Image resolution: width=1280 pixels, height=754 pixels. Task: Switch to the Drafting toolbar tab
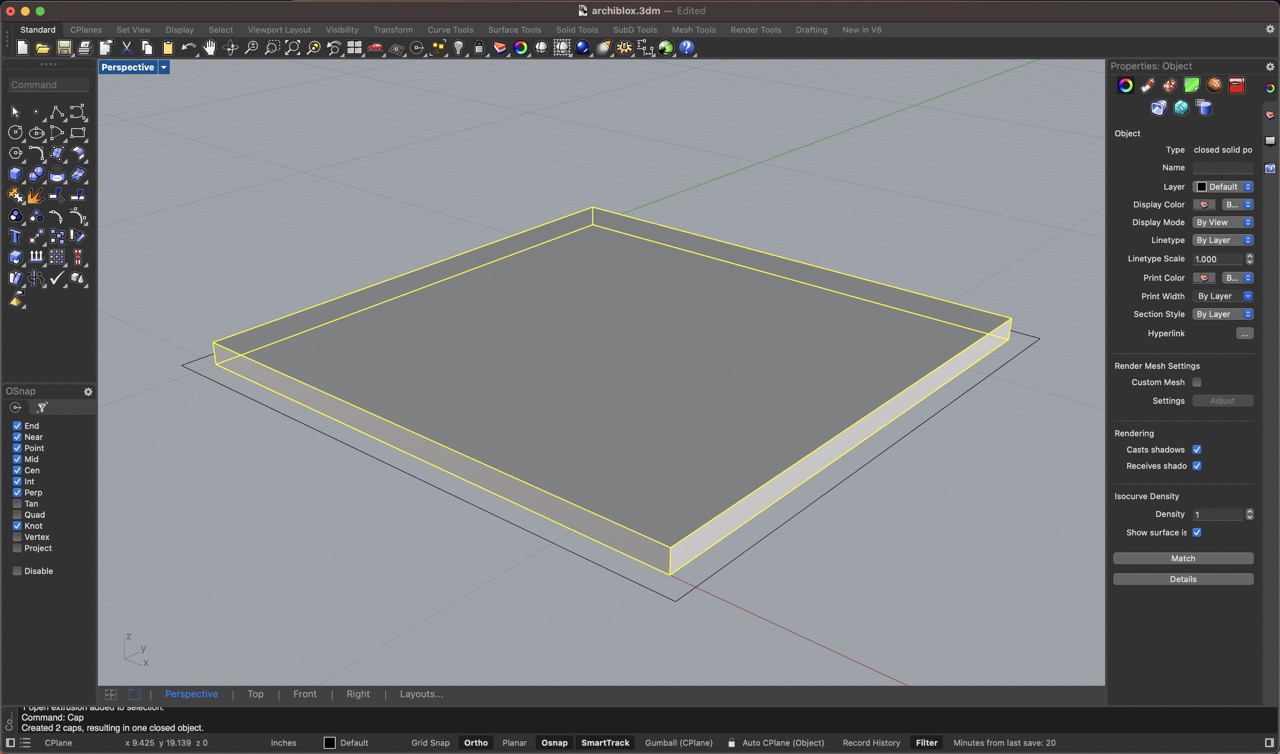(x=811, y=30)
